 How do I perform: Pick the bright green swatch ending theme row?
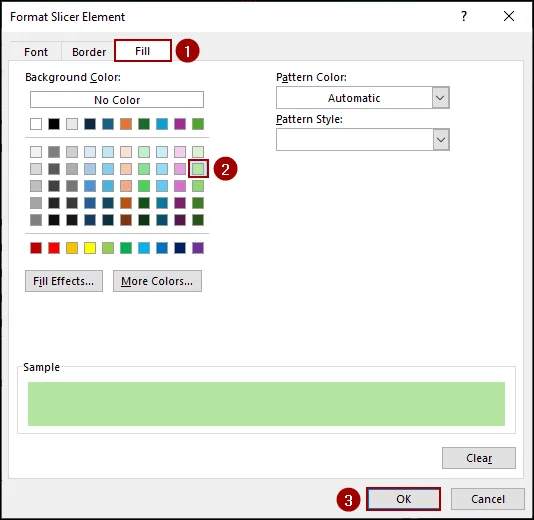tap(198, 124)
